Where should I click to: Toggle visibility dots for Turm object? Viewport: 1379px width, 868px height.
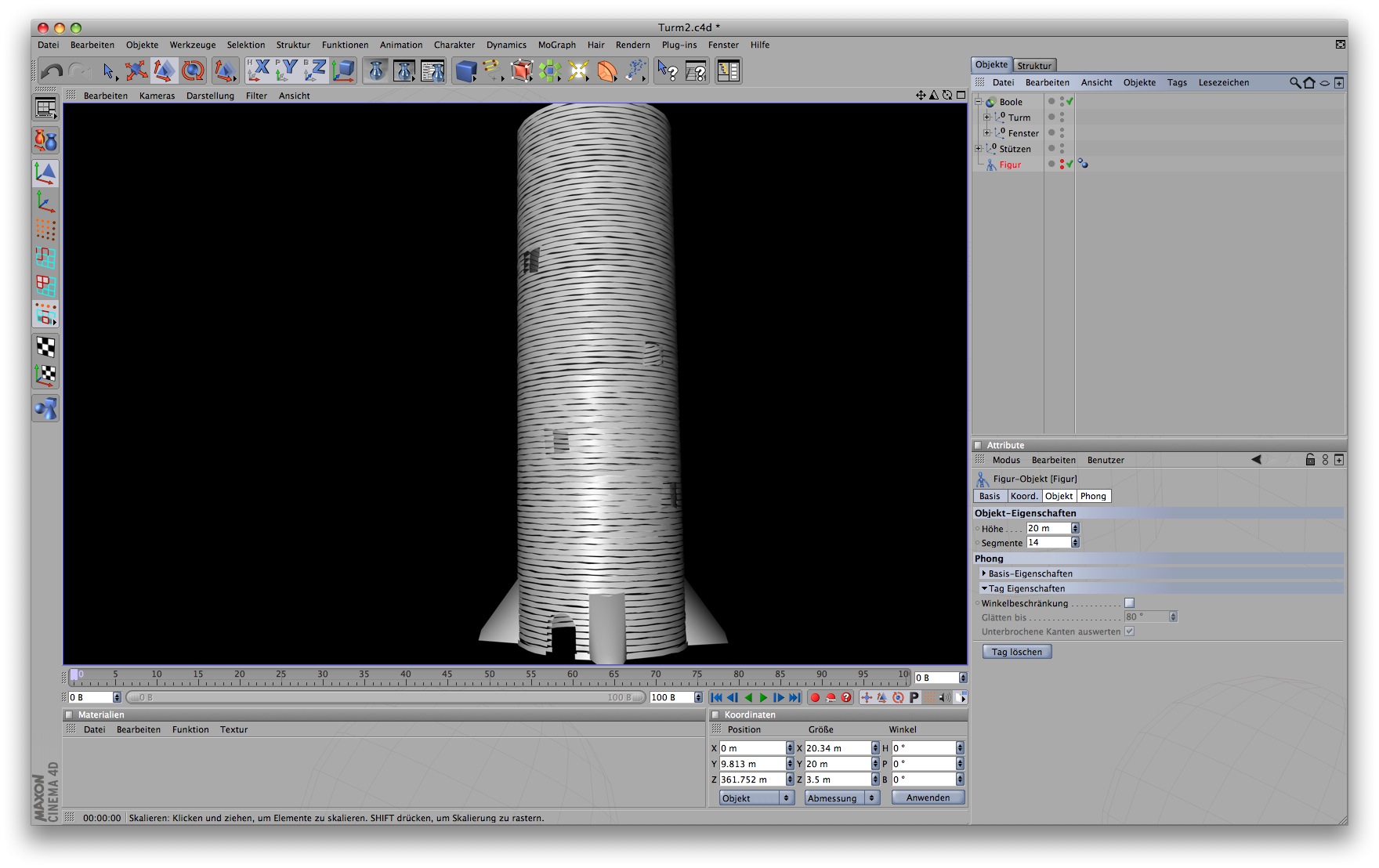tap(1062, 118)
